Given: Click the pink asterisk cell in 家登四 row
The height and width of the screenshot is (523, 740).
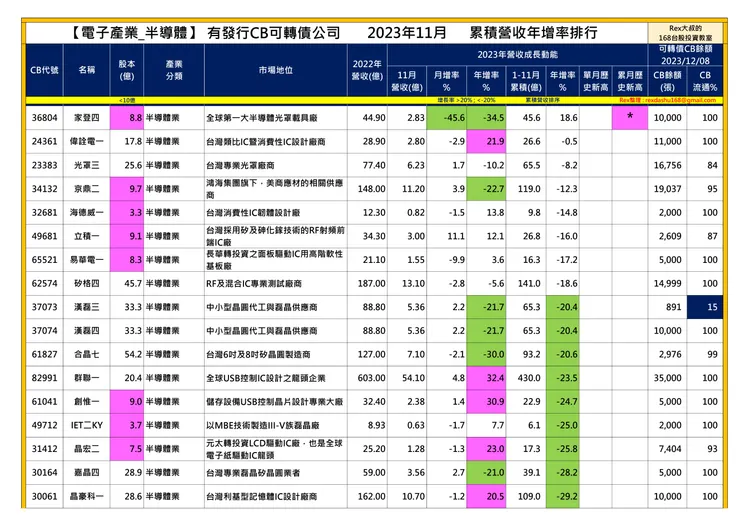Looking at the screenshot, I should [630, 118].
